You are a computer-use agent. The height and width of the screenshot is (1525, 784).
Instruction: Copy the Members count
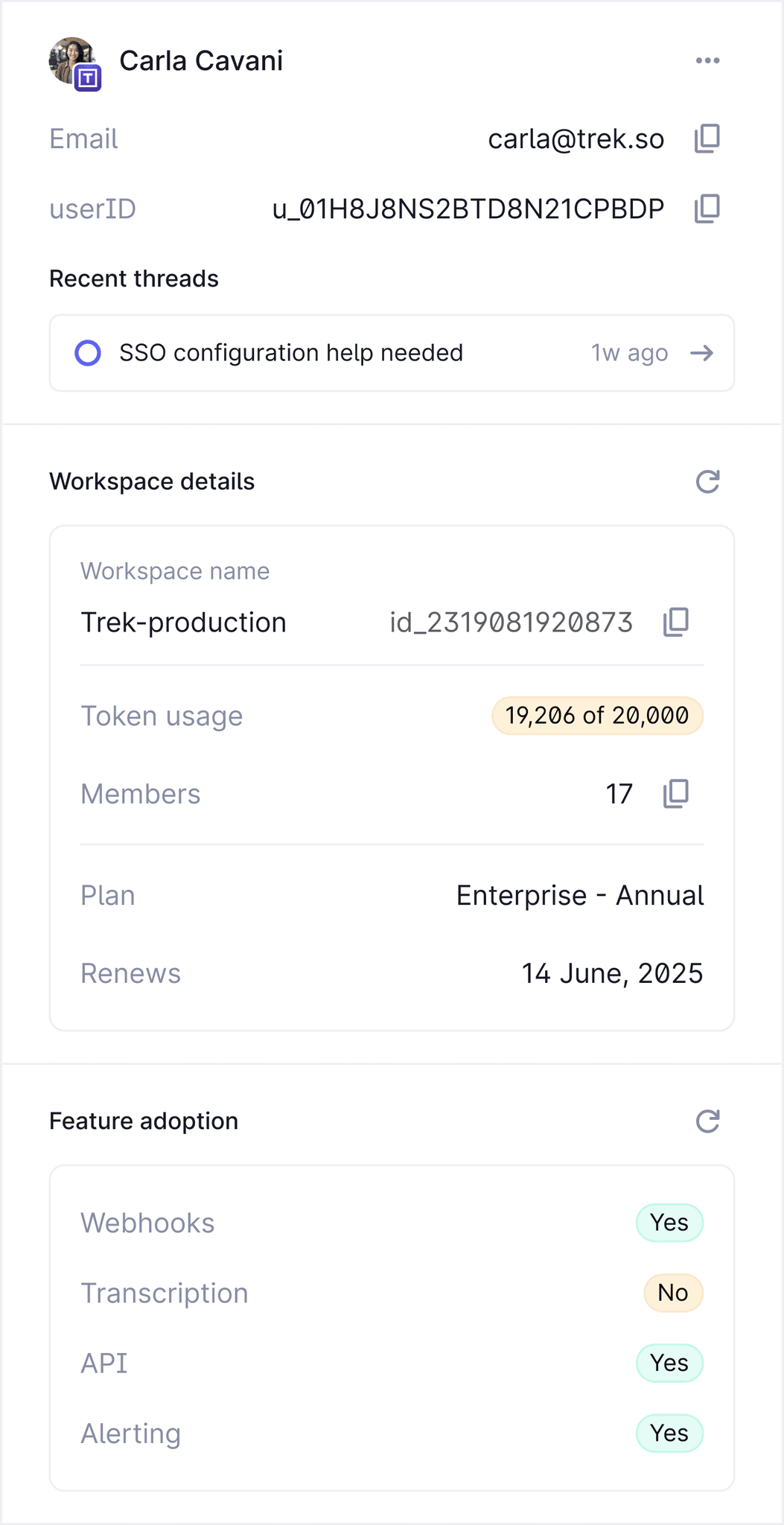[x=676, y=794]
